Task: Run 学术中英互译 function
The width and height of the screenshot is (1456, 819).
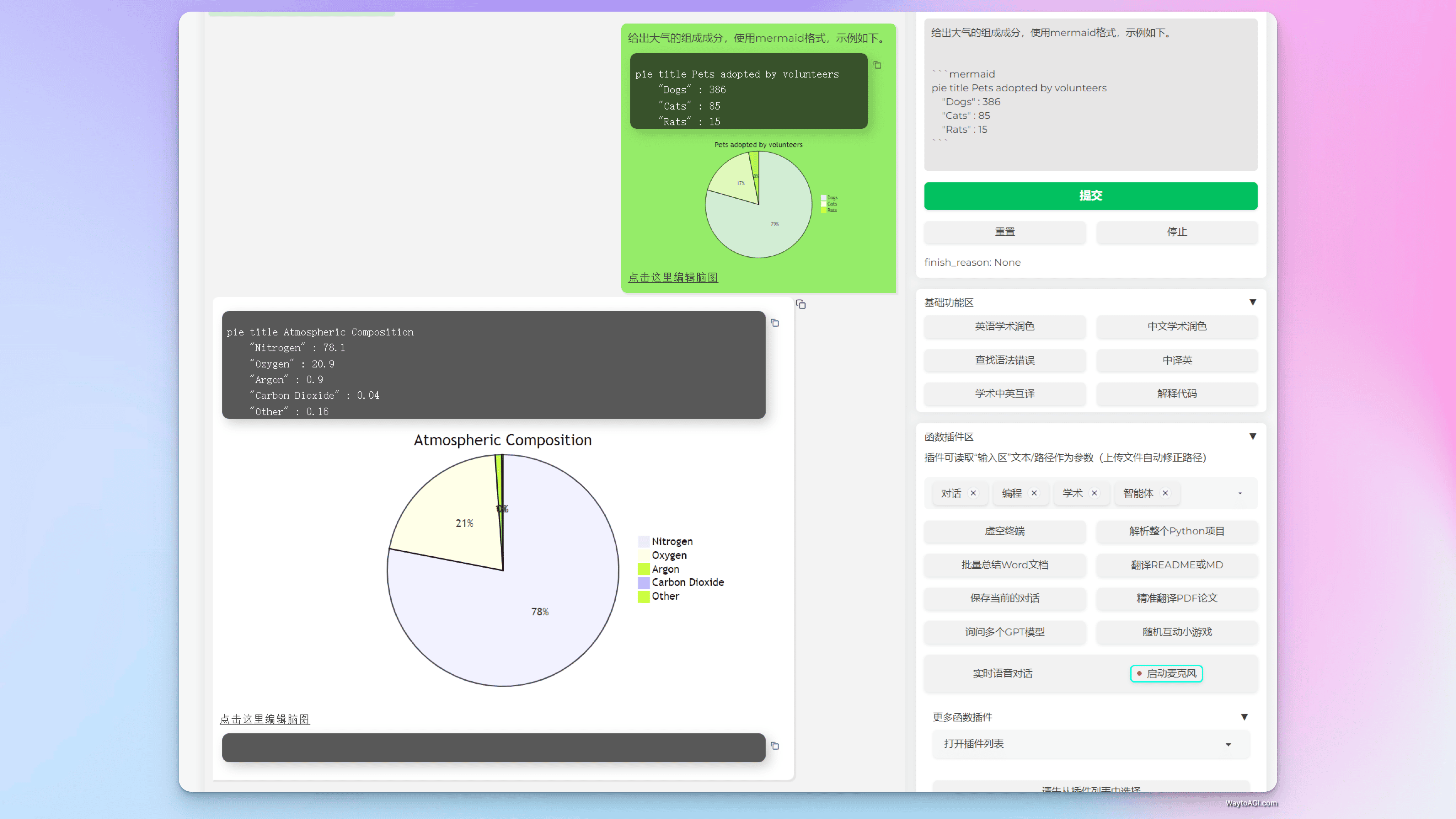Action: (1004, 393)
